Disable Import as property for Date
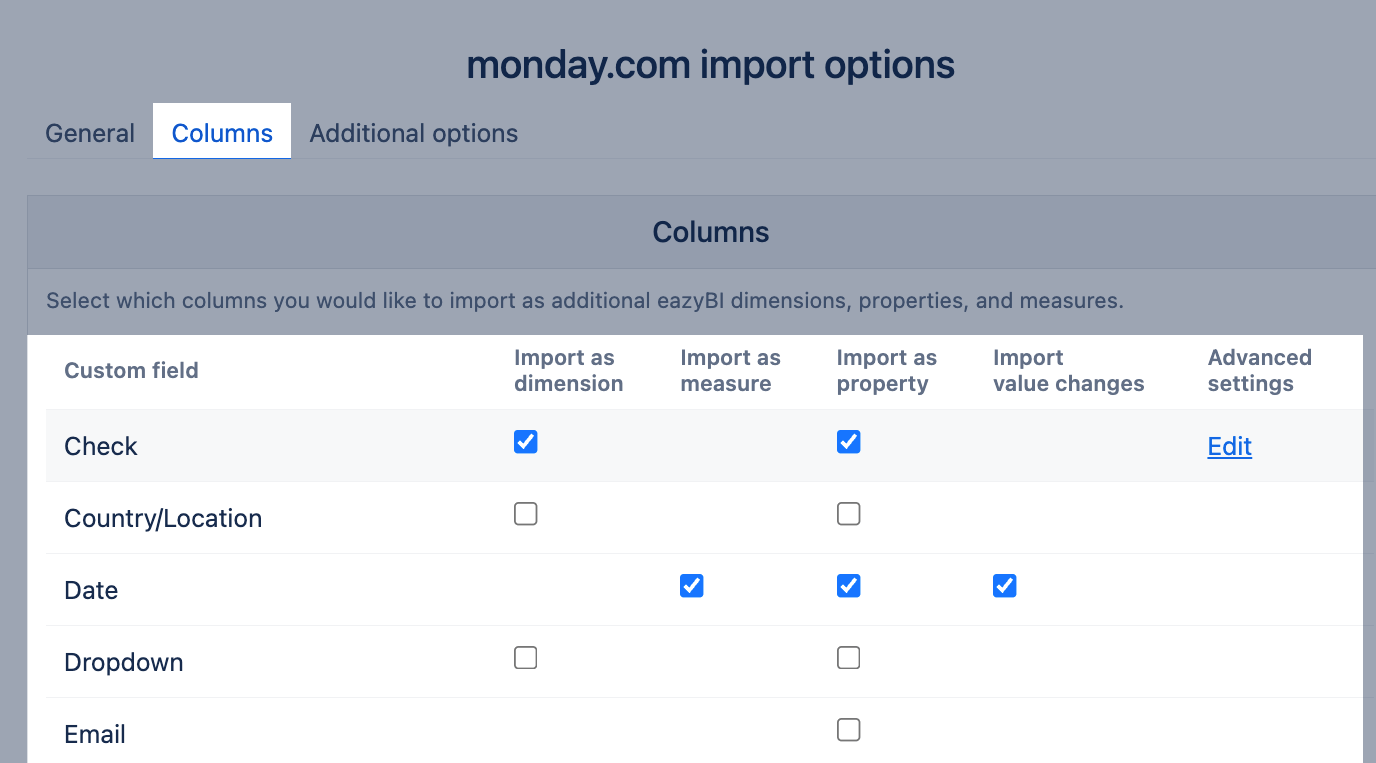 coord(849,586)
